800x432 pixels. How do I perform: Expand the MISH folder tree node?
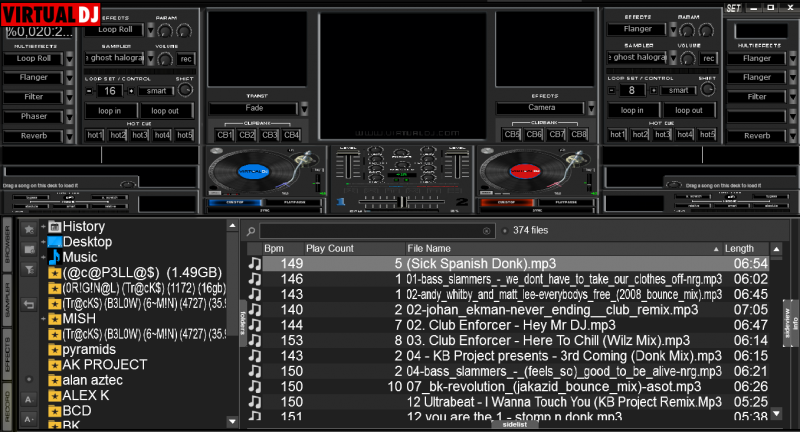tap(41, 318)
